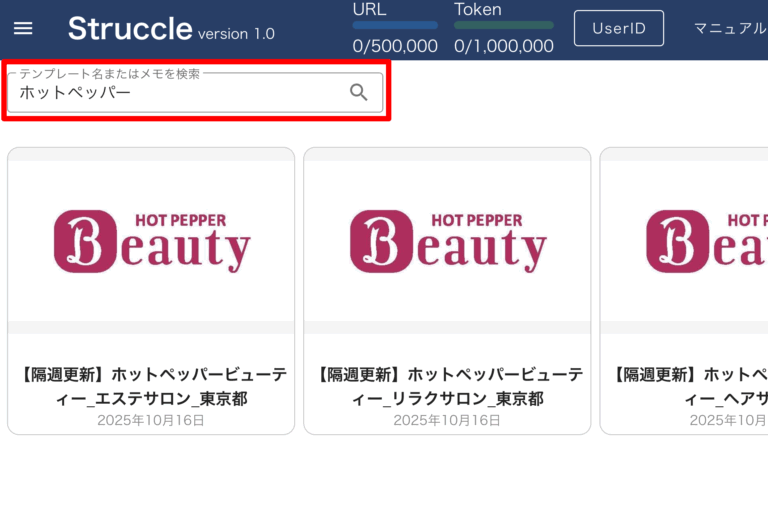Viewport: 768px width, 529px height.
Task: Click the Token counter showing 0/1,000,000
Action: (x=503, y=46)
